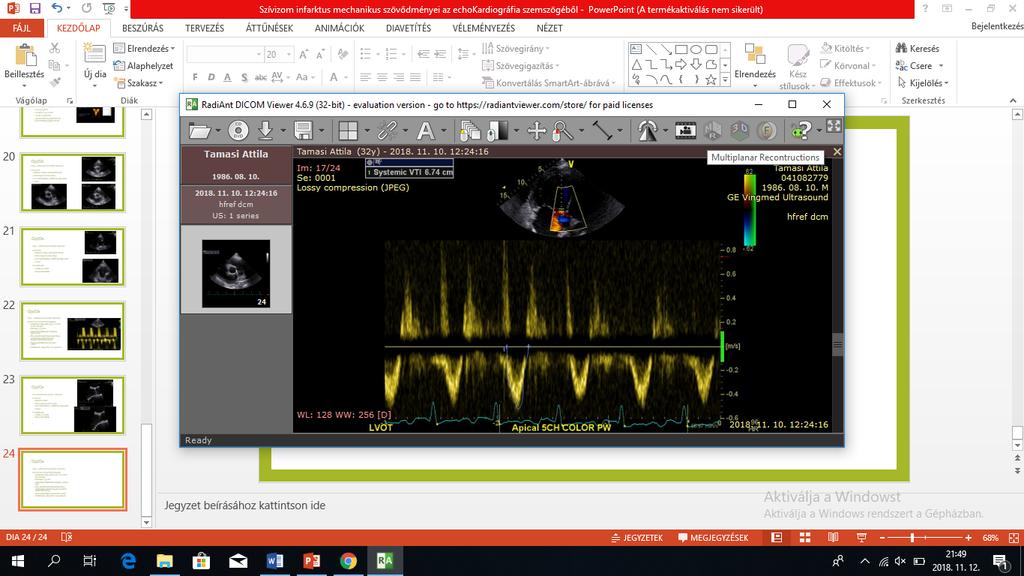Click the normal view icon in status bar

coord(776,537)
